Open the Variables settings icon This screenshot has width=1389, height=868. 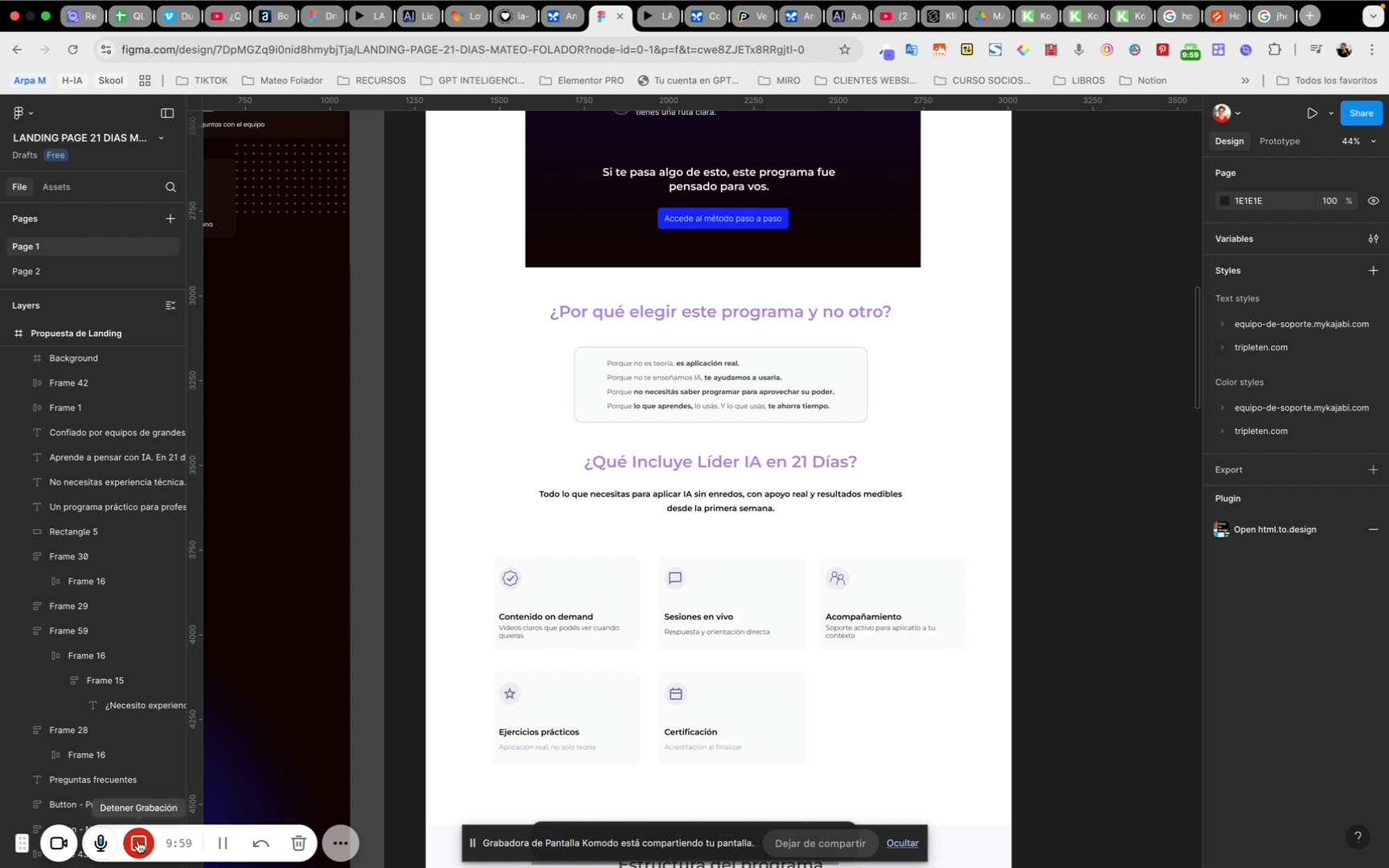(x=1373, y=239)
